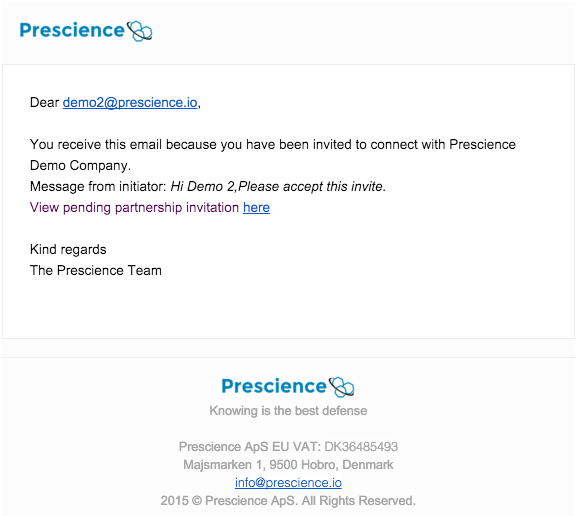This screenshot has width=577, height=516.
Task: Follow the "here" partnership invitation link
Action: [x=256, y=208]
